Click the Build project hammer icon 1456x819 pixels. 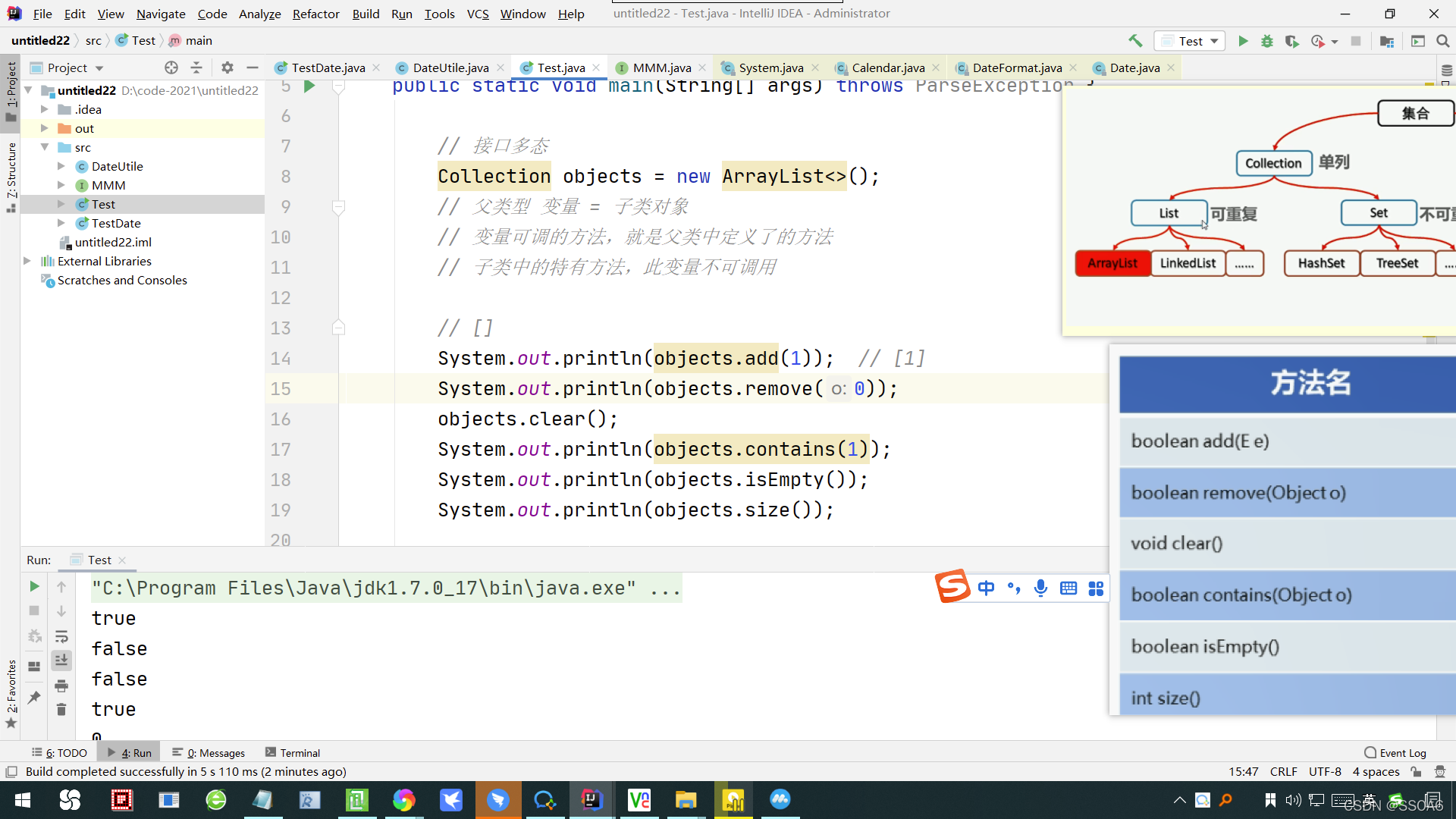click(x=1135, y=41)
